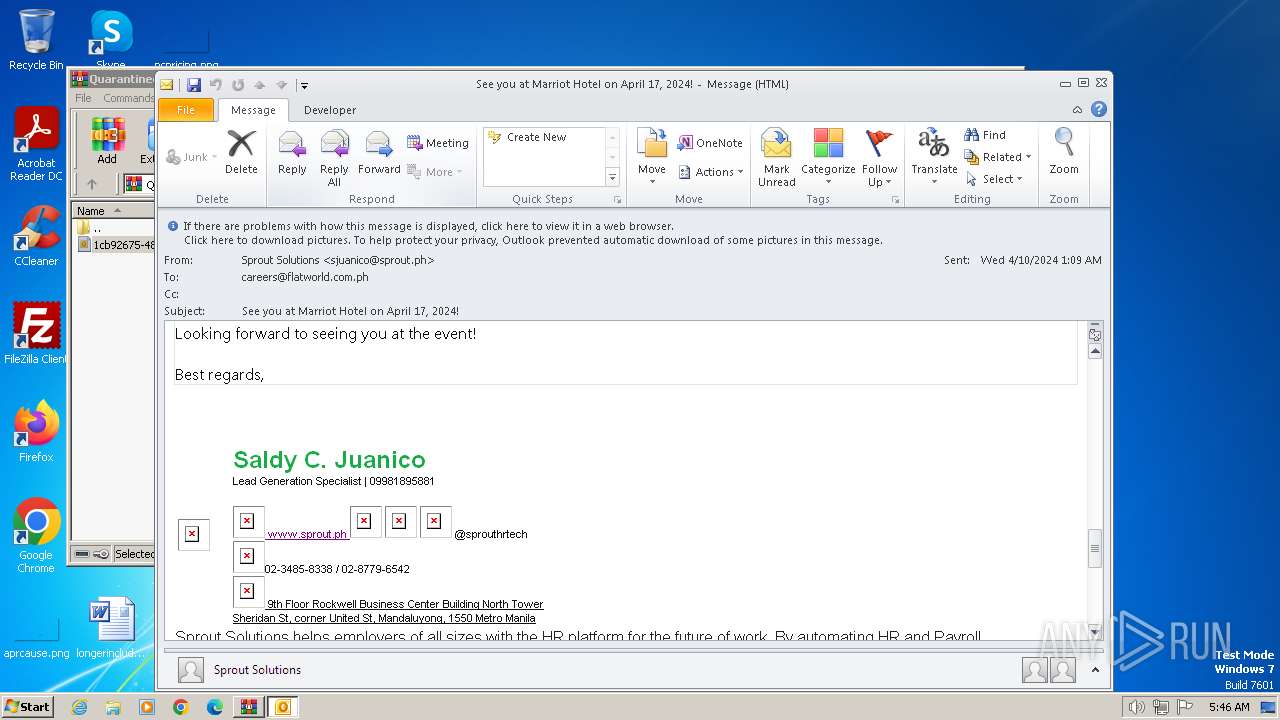Select the Message ribbon tab

(x=253, y=110)
